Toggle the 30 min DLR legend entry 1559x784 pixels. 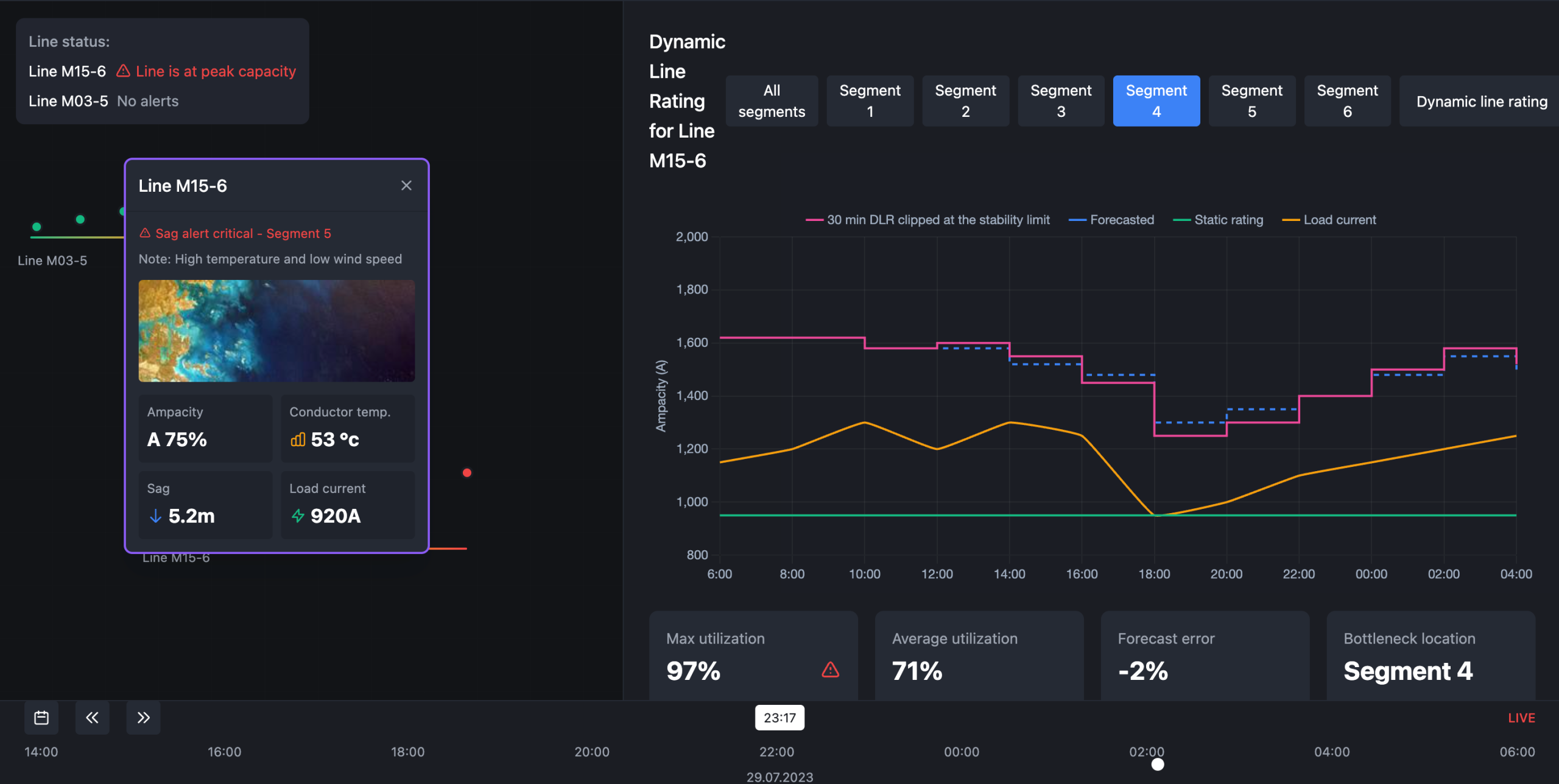click(927, 220)
